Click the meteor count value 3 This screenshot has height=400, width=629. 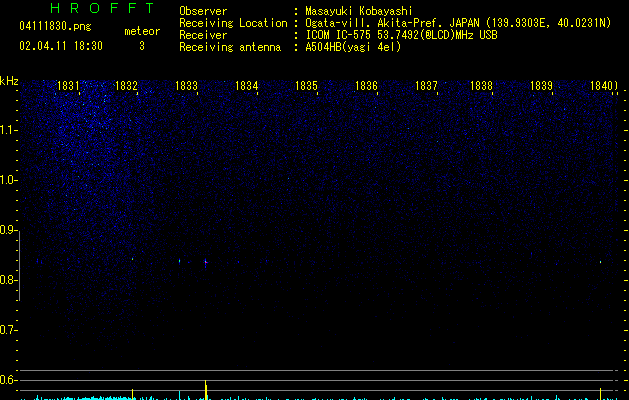142,46
